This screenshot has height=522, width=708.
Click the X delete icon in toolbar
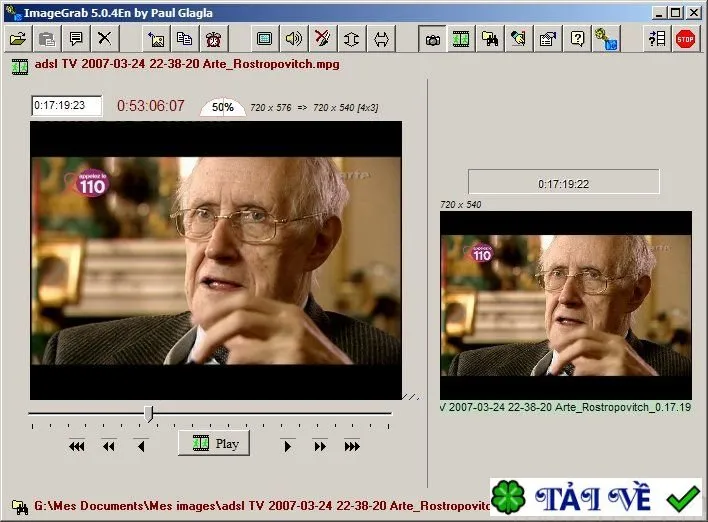(x=104, y=39)
